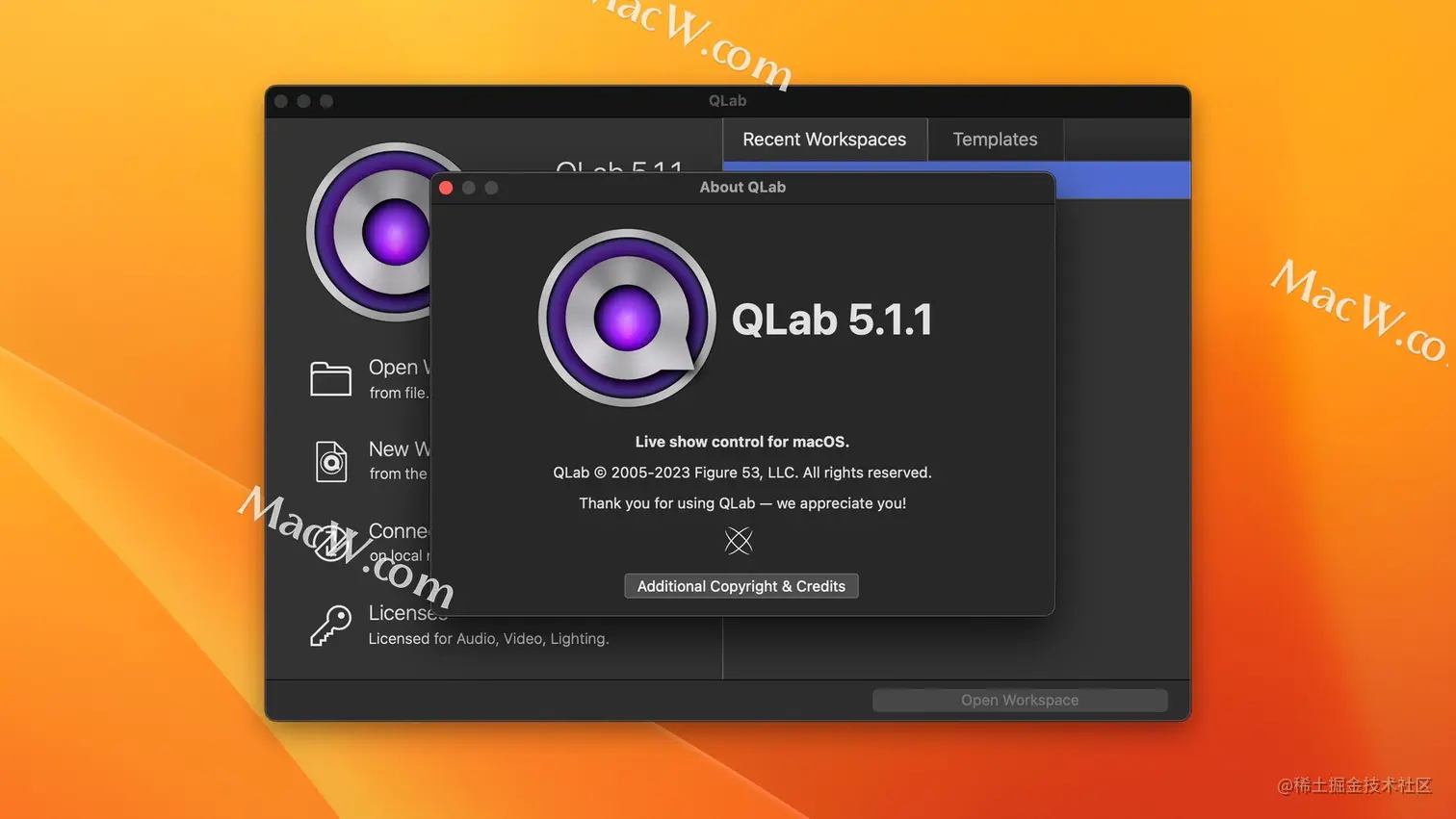Screen dimensions: 1456x819
Task: Close the About QLab dialog
Action: coord(446,188)
